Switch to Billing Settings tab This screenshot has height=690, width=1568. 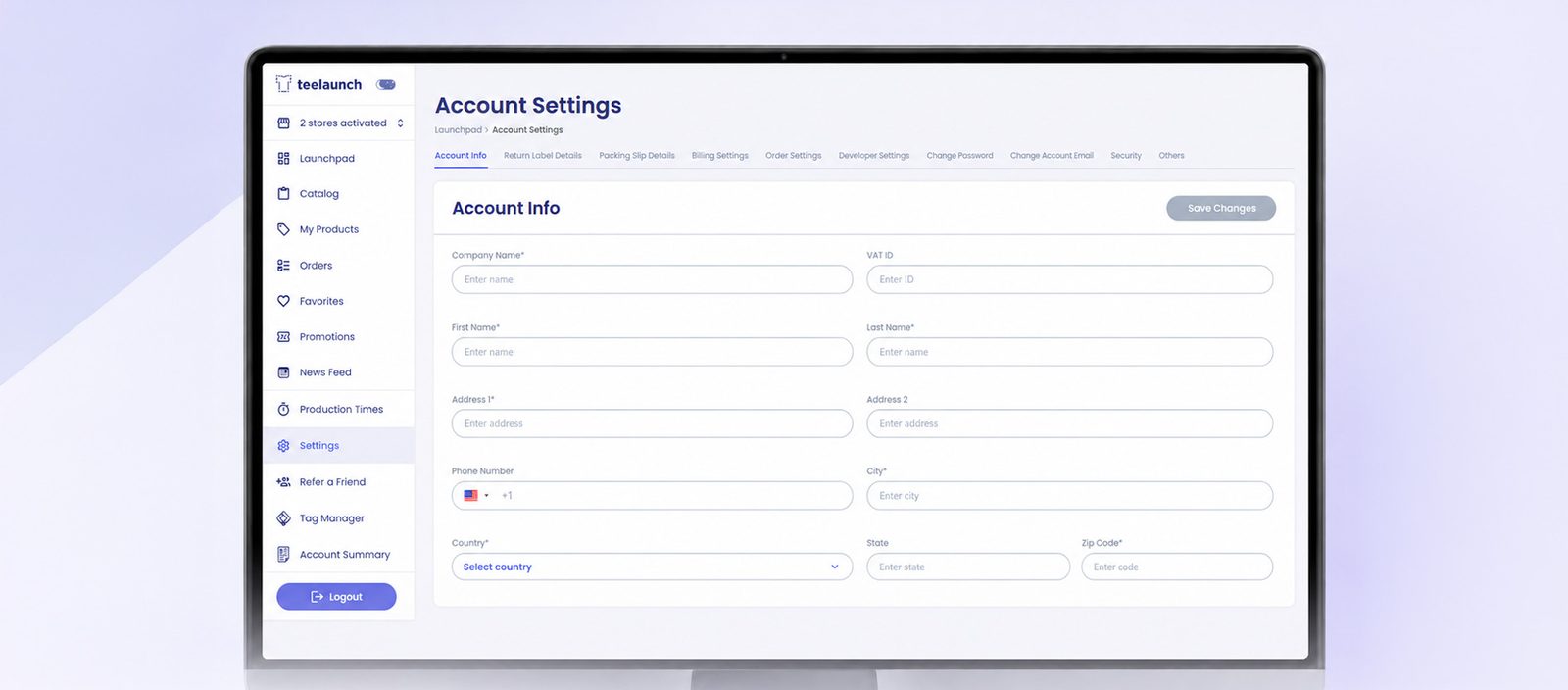pyautogui.click(x=719, y=156)
